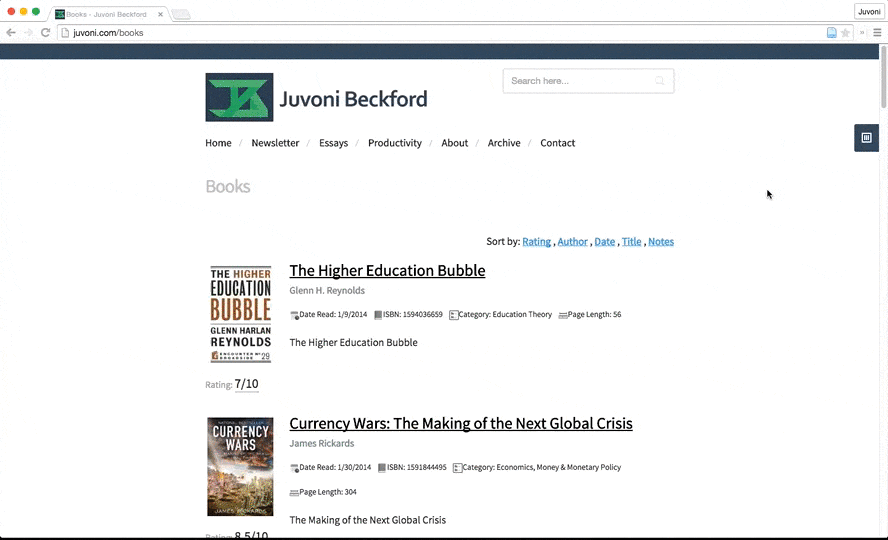Open the Newsletter menu item
The height and width of the screenshot is (540, 888).
(275, 143)
